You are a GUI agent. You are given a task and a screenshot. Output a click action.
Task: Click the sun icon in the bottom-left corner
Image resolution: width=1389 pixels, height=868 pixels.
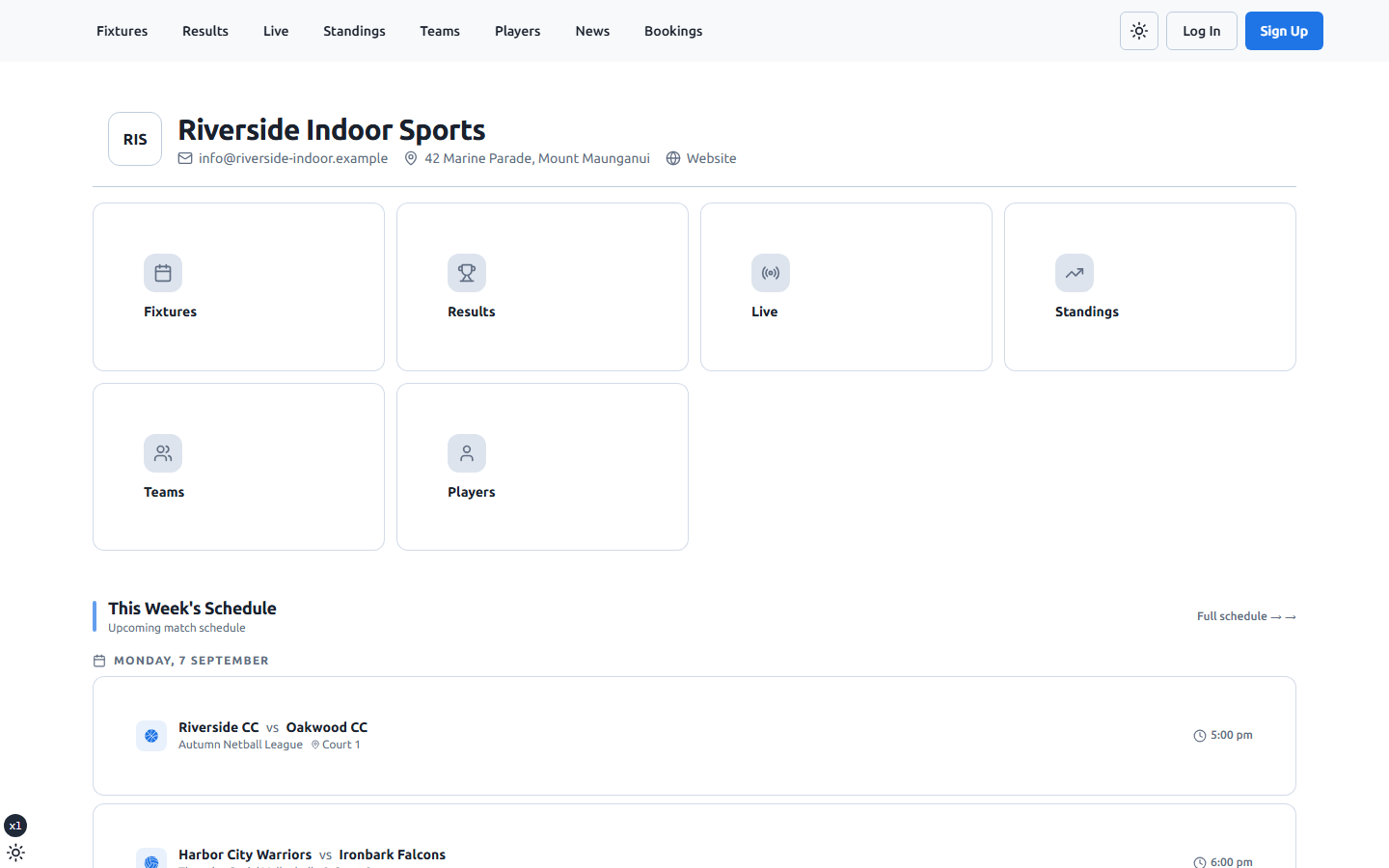(15, 853)
